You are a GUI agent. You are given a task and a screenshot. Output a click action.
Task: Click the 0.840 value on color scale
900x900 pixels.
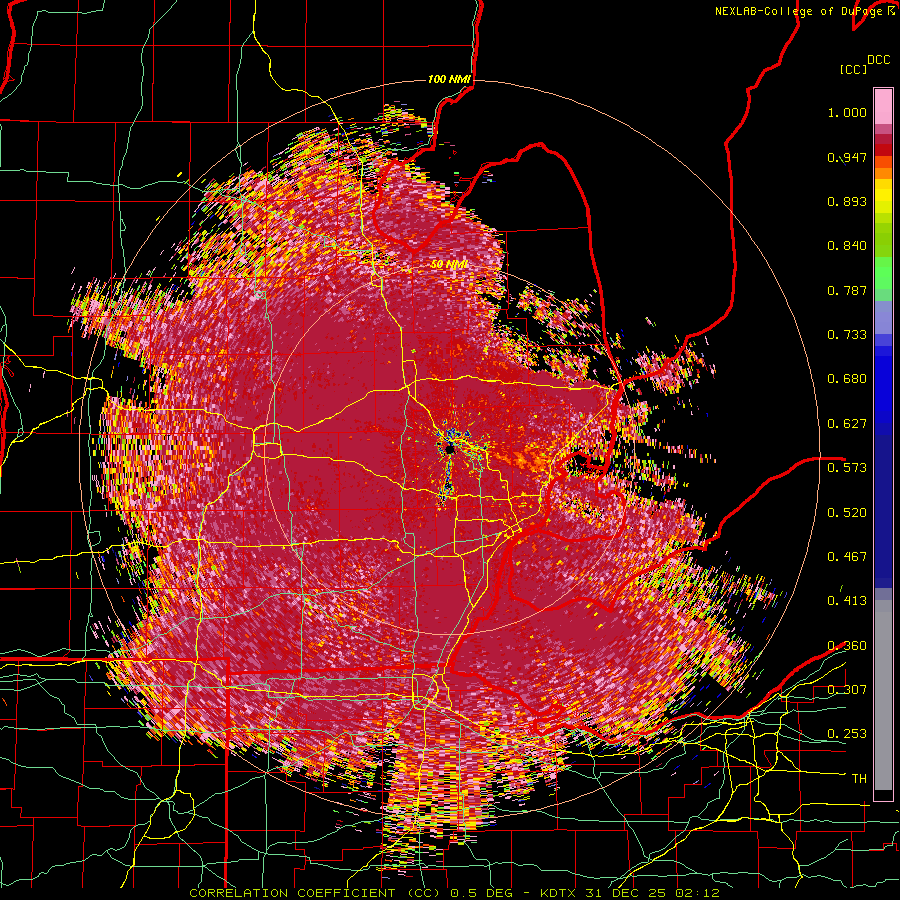pyautogui.click(x=847, y=246)
